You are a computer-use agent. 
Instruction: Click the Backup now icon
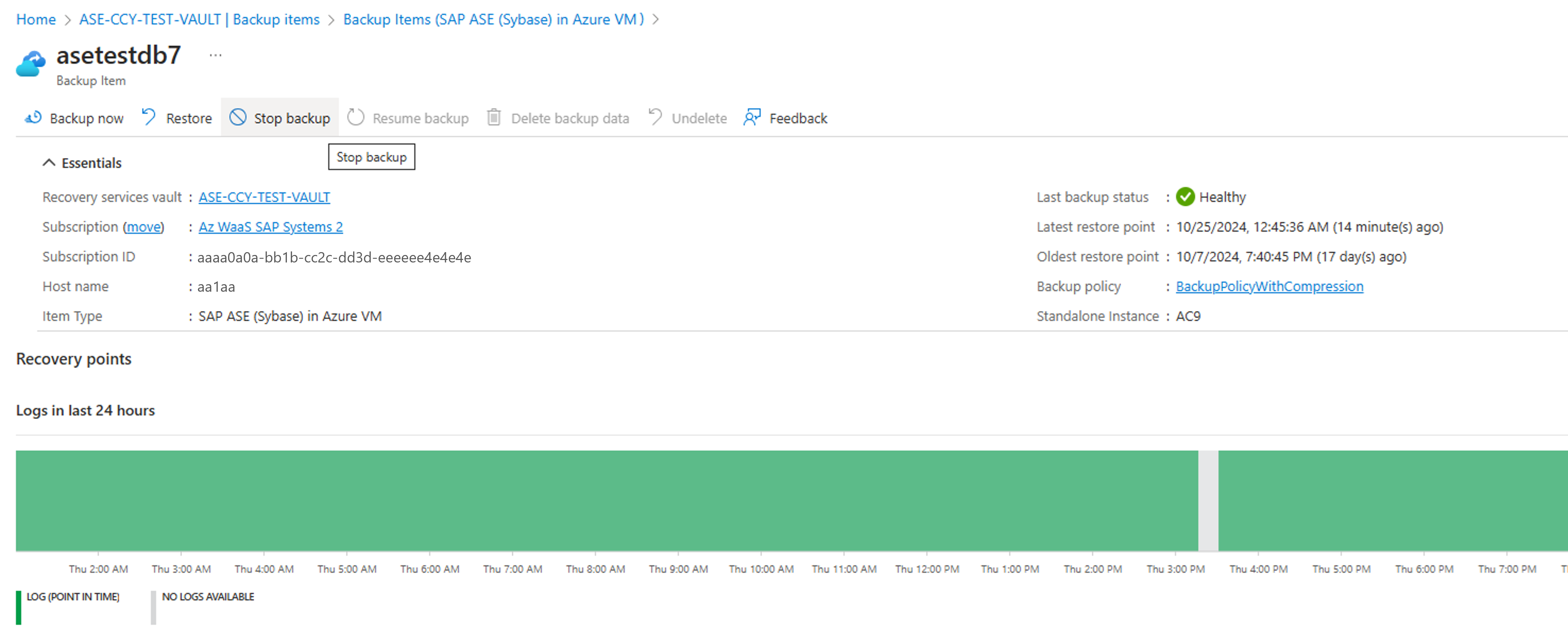pyautogui.click(x=33, y=117)
